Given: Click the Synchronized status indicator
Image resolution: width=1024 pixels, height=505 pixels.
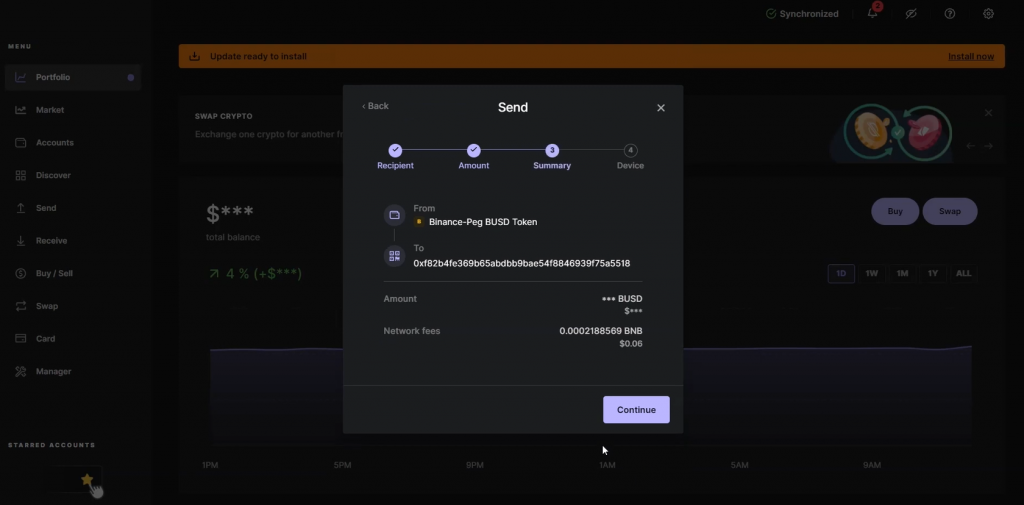Looking at the screenshot, I should point(802,14).
